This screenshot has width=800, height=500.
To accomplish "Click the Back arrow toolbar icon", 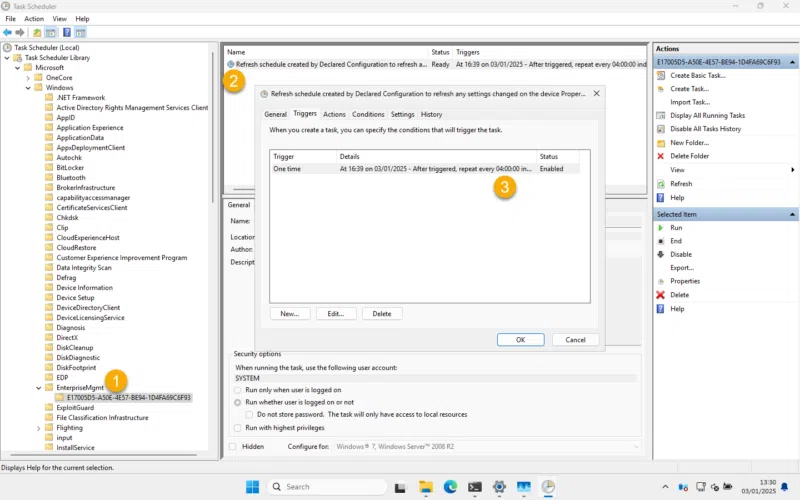I will click(x=8, y=32).
